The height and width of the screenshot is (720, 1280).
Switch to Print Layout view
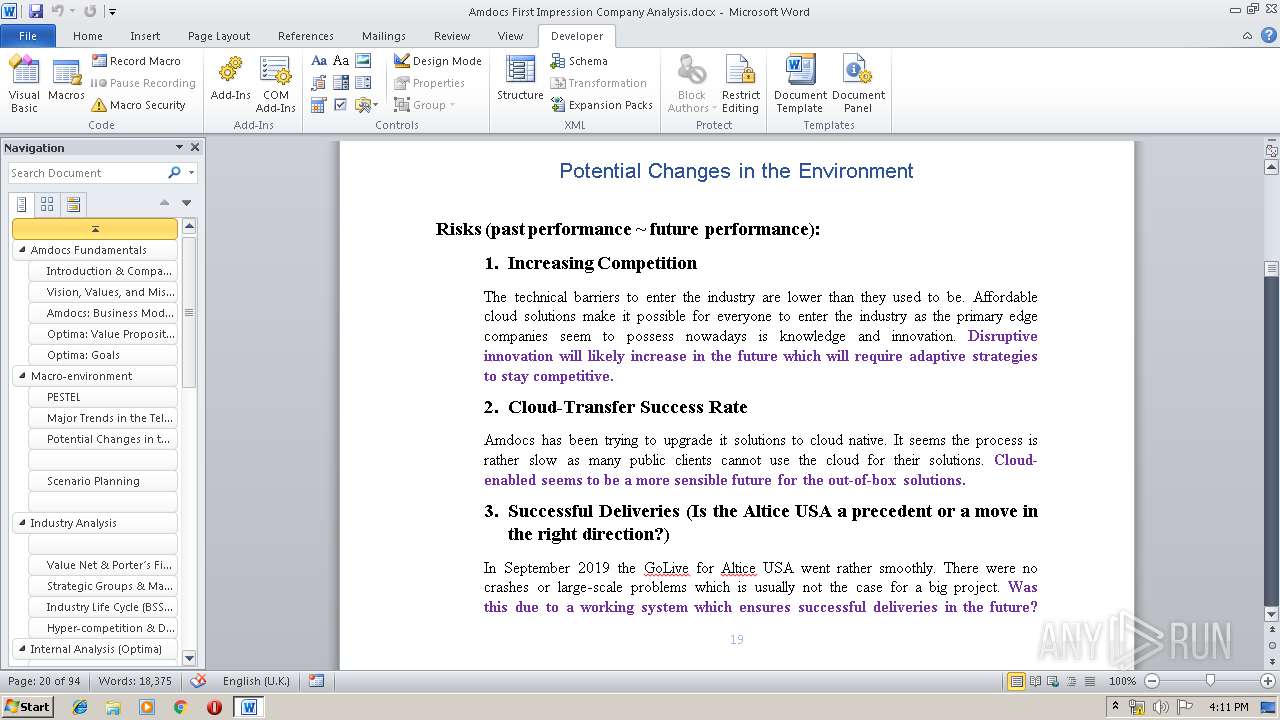(x=1017, y=681)
